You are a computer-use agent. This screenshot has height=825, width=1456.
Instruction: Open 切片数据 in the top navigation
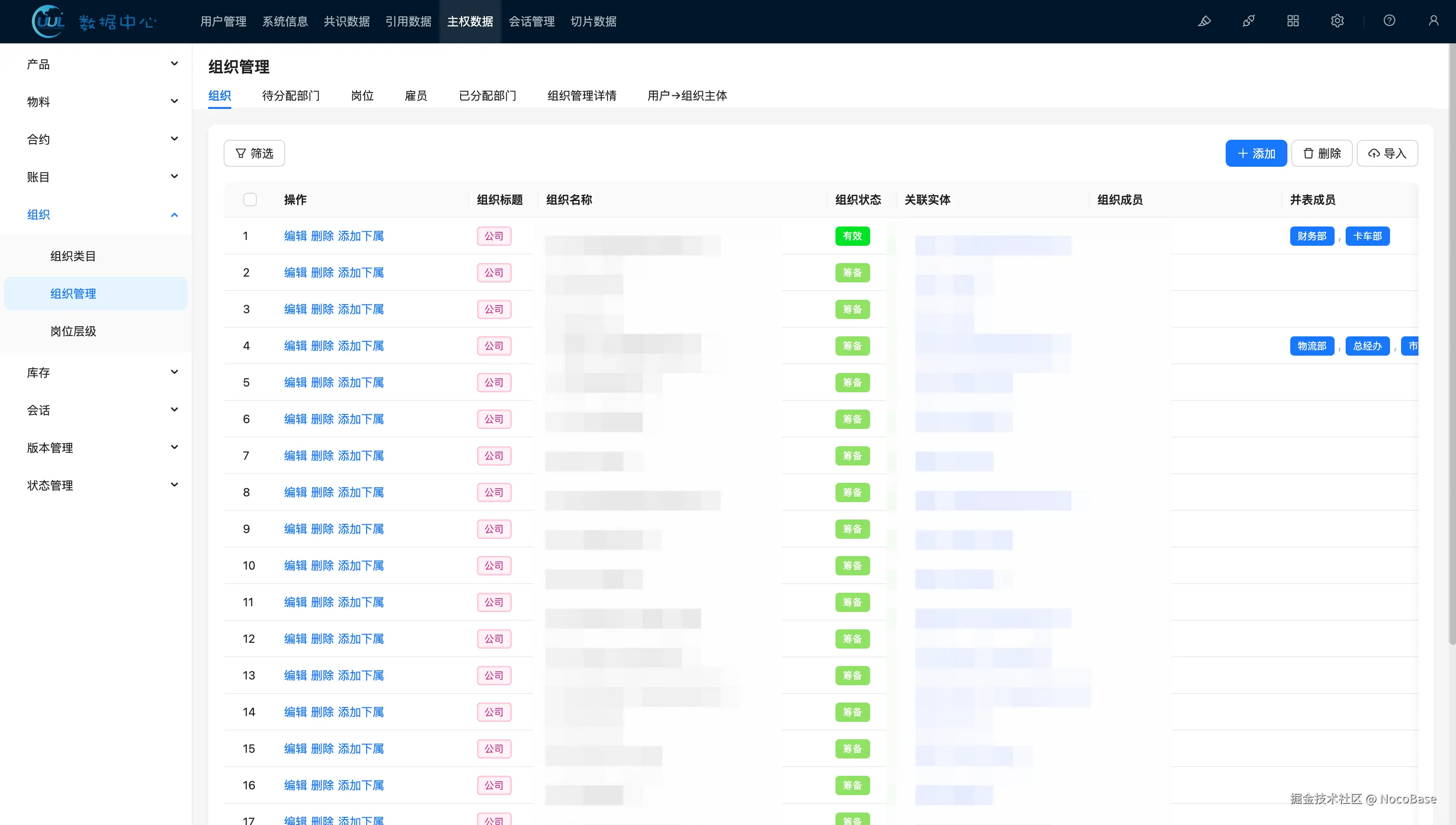tap(593, 22)
